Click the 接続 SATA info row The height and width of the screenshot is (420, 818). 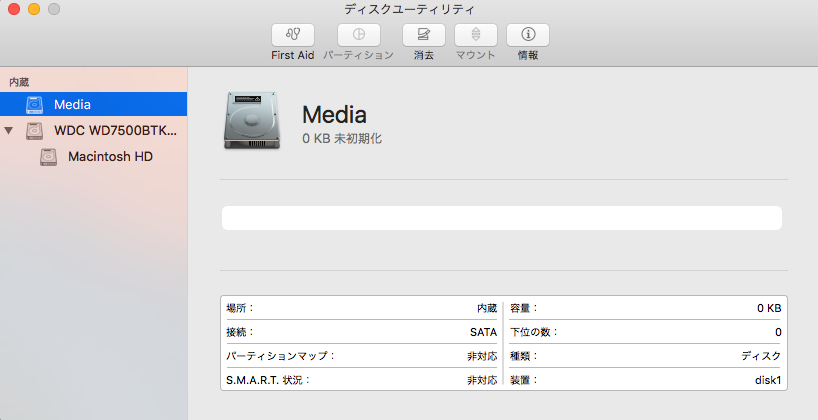coord(362,332)
